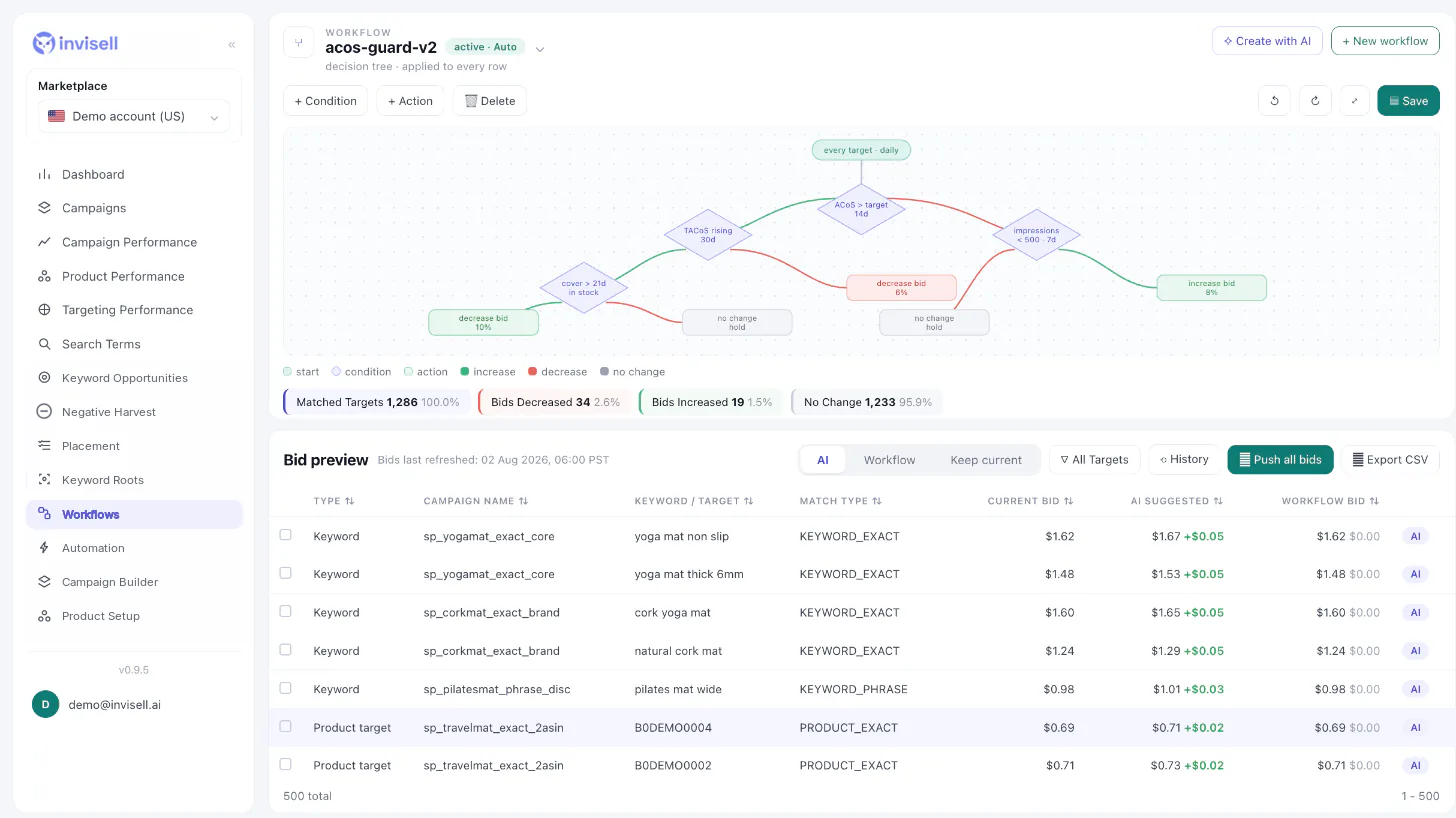Image resolution: width=1456 pixels, height=818 pixels.
Task: Check the yoga mat thick 6mm row
Action: pos(285,573)
